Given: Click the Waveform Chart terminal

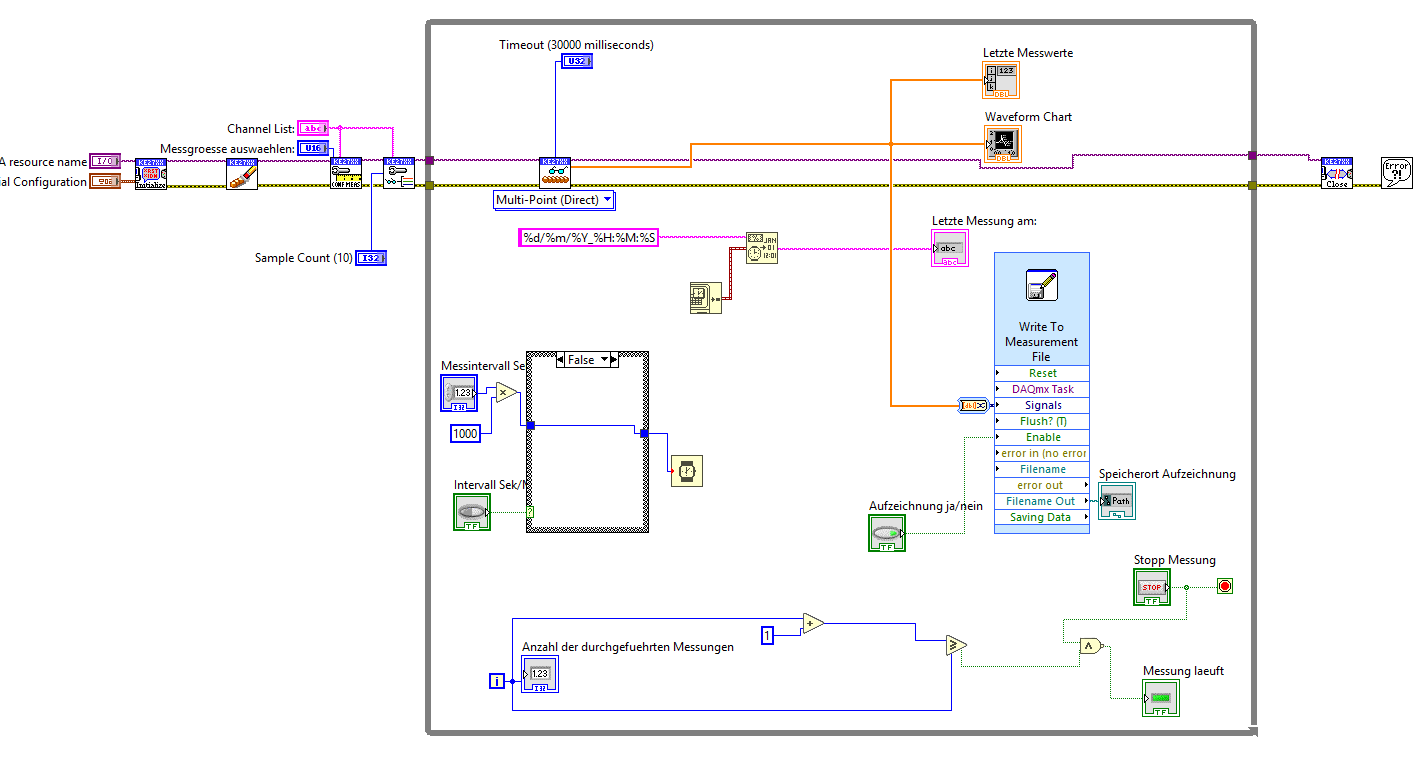Looking at the screenshot, I should [1002, 145].
